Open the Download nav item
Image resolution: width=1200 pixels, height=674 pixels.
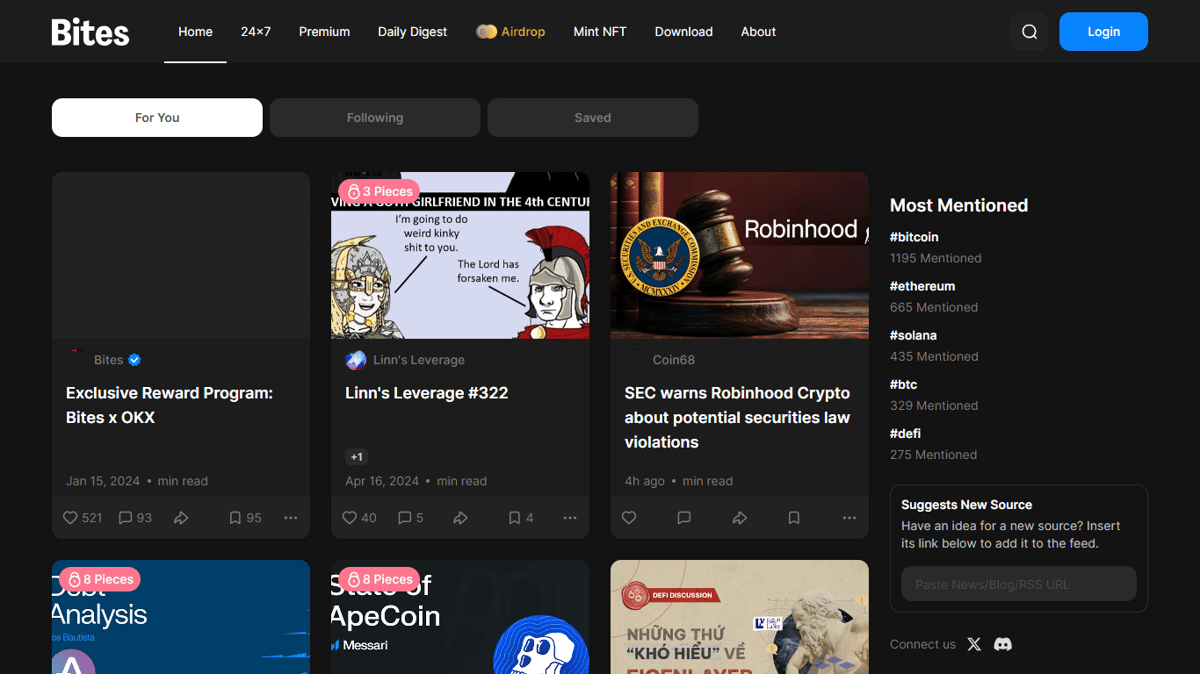coord(684,32)
